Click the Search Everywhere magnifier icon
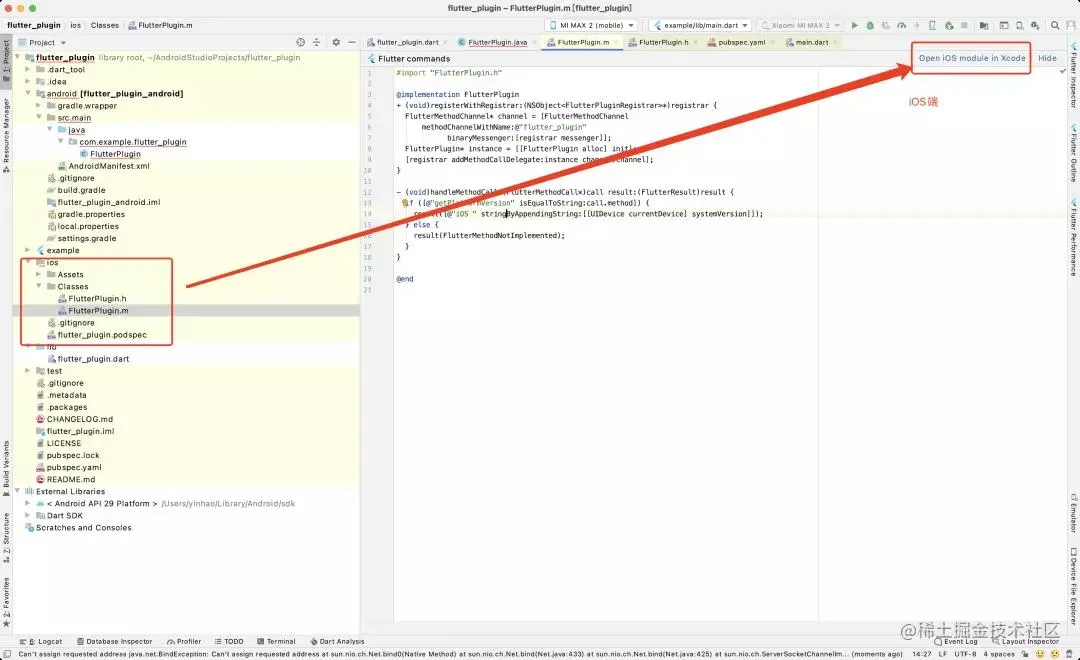The width and height of the screenshot is (1080, 660). (x=1055, y=25)
